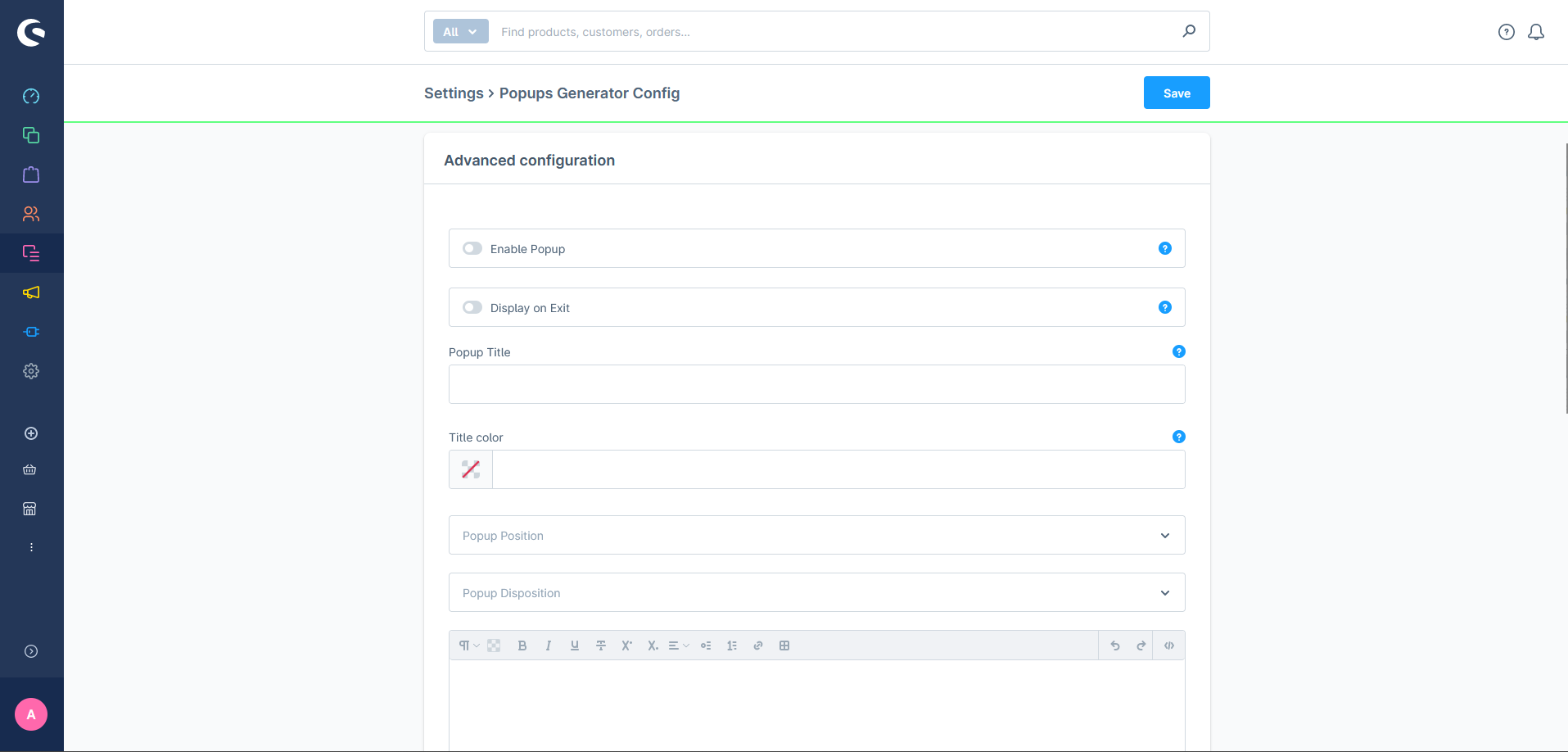1568x752 pixels.
Task: Toggle the Enable Popup switch
Action: coord(472,248)
